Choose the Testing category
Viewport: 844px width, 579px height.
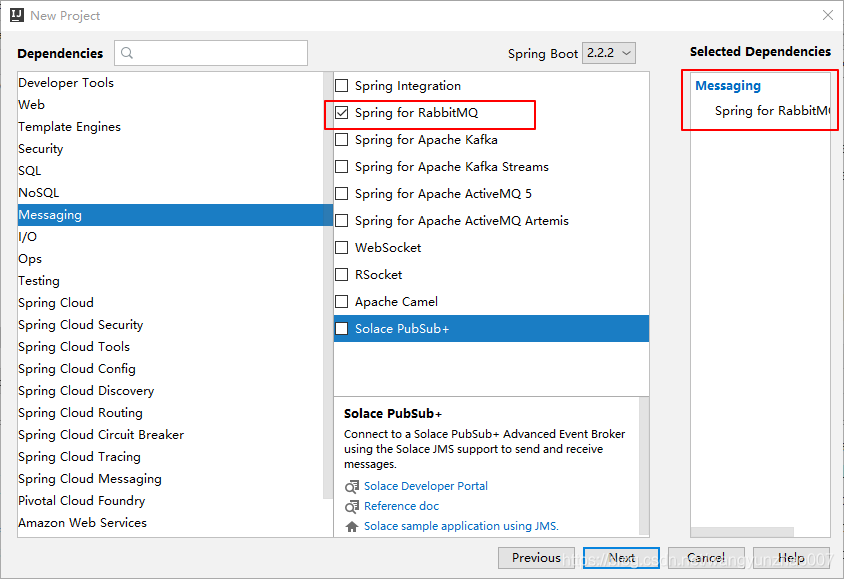[170, 281]
